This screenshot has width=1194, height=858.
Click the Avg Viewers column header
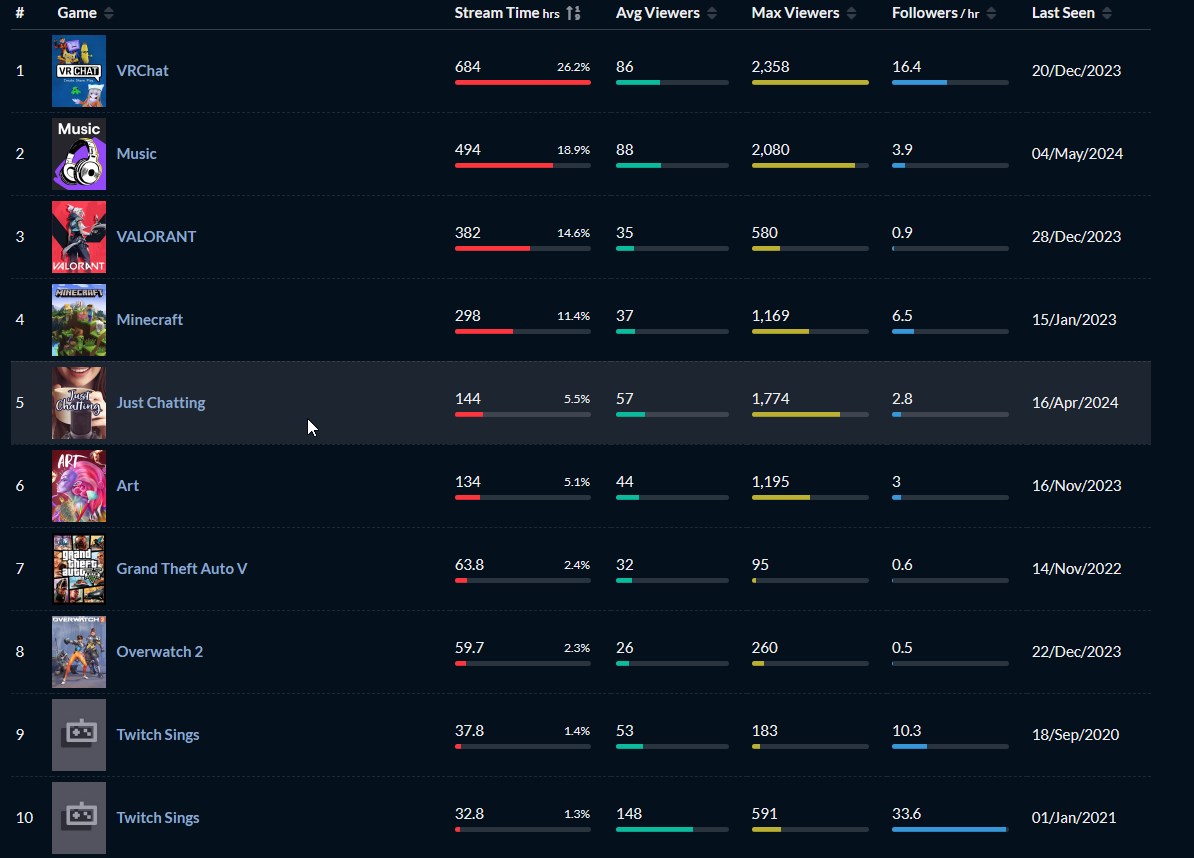(x=658, y=13)
